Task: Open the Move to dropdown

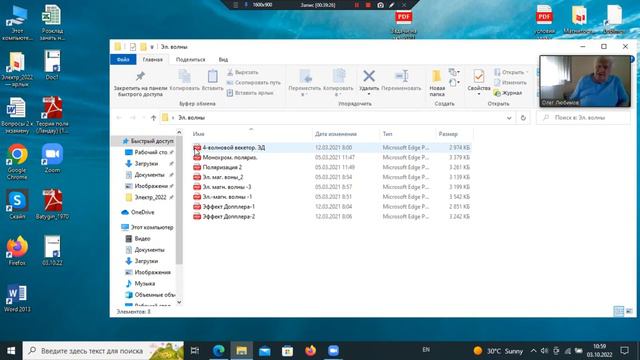Action: click(x=305, y=83)
